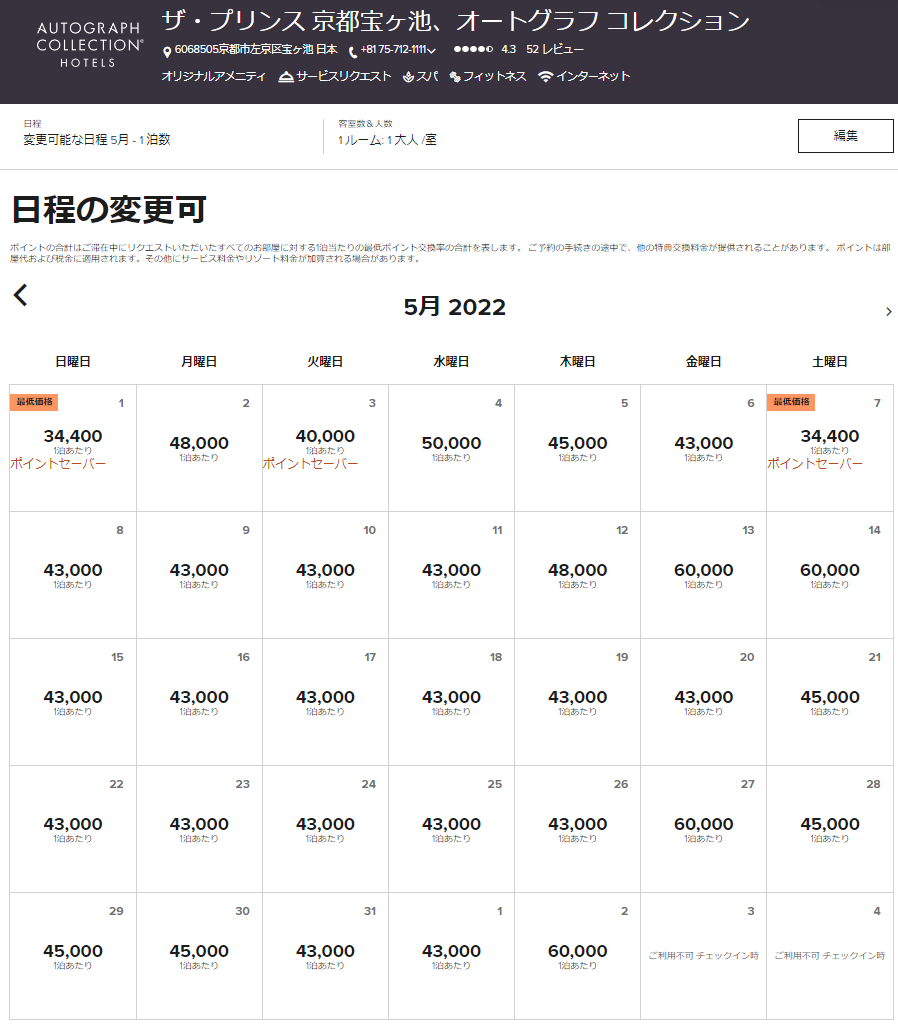Select May 1 with 34,400 points

tap(73, 447)
